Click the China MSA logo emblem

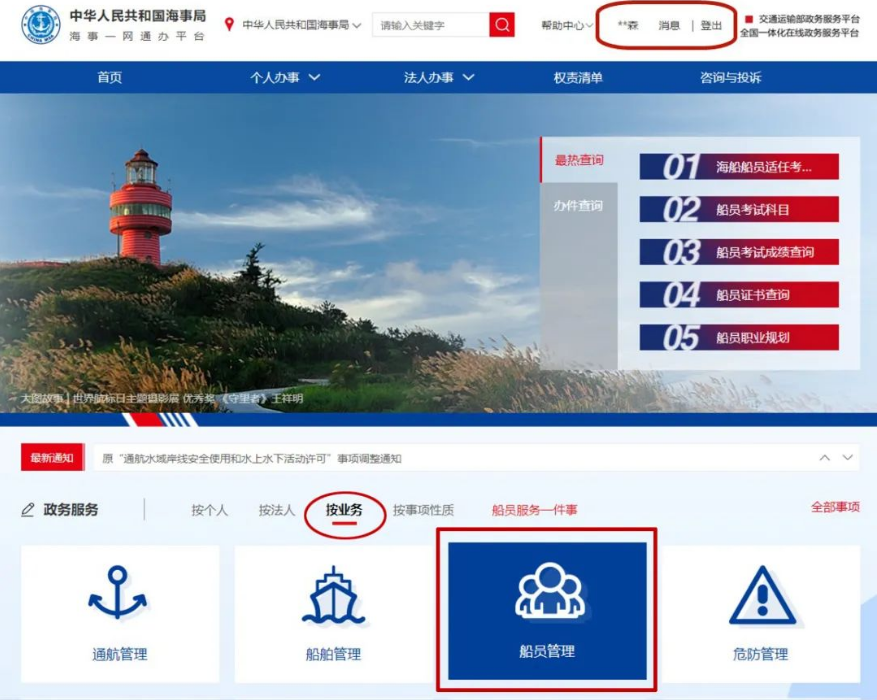pyautogui.click(x=41, y=26)
